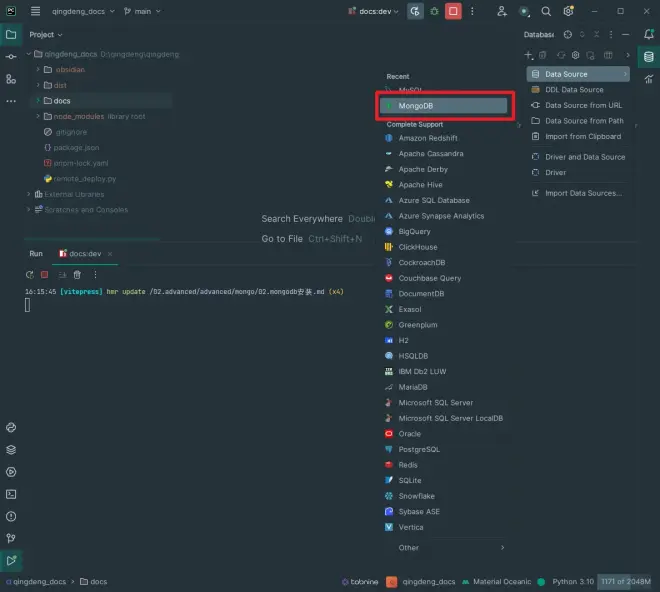Open run configuration more actions

472,11
